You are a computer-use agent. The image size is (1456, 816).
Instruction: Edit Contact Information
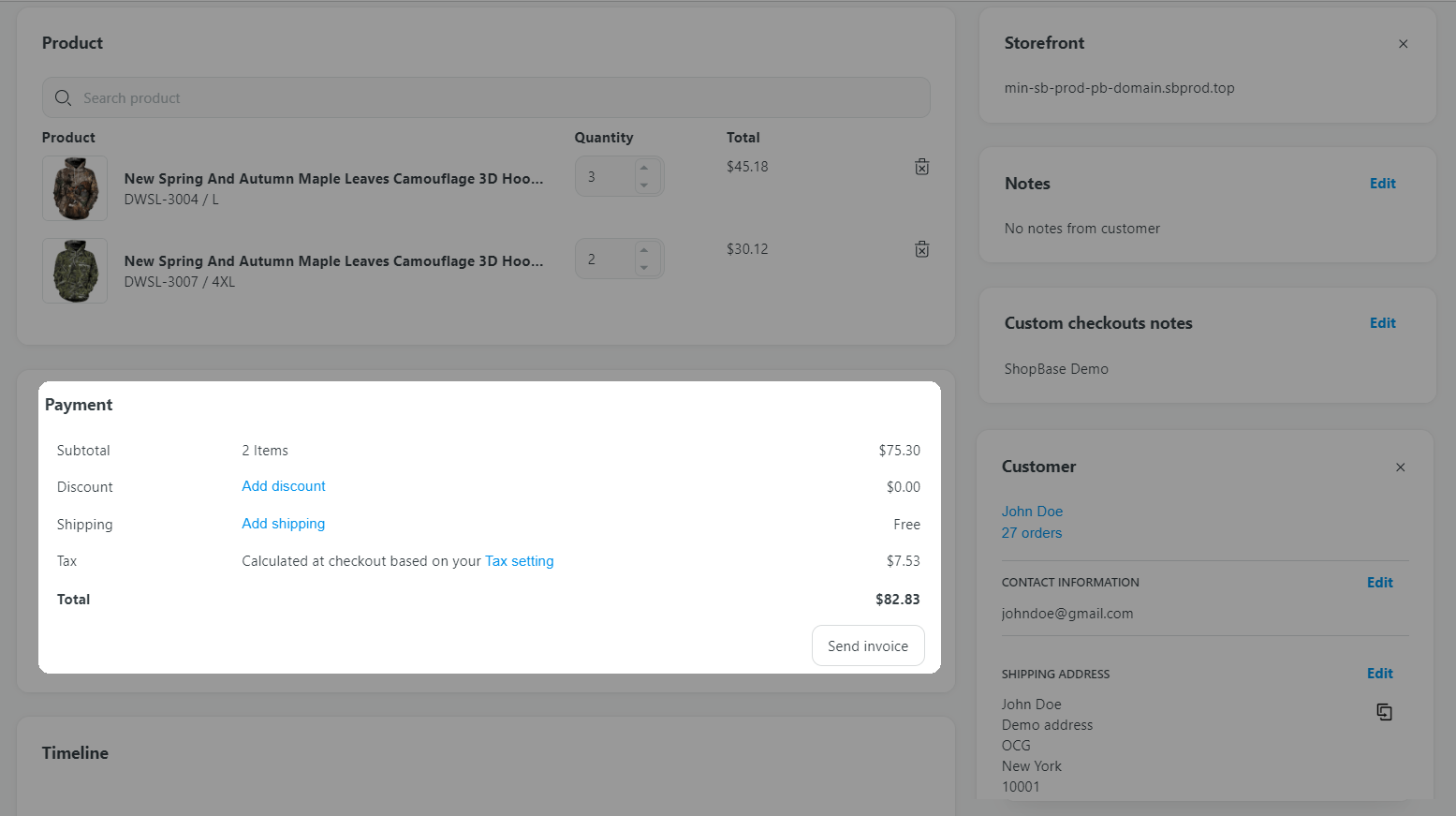(1380, 583)
